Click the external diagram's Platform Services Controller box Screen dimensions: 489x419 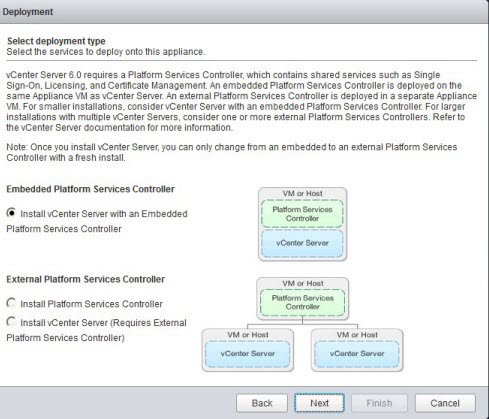coord(302,302)
